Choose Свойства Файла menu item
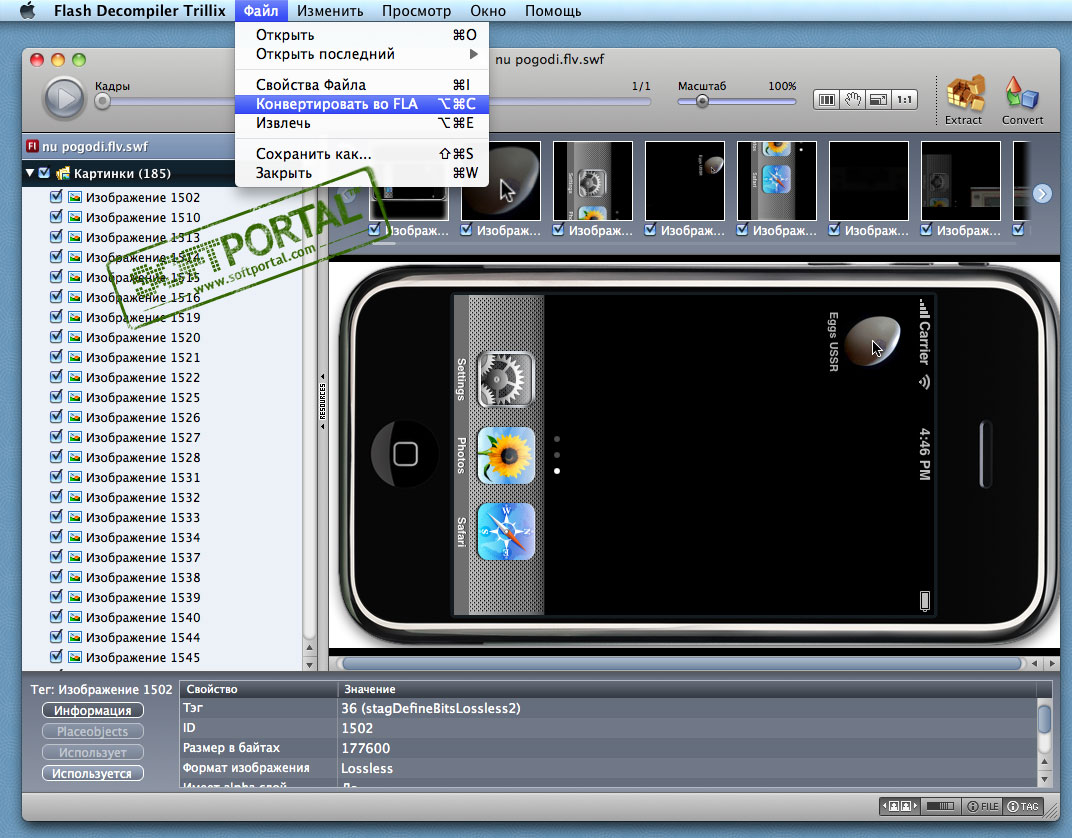Viewport: 1072px width, 838px height. (x=362, y=85)
